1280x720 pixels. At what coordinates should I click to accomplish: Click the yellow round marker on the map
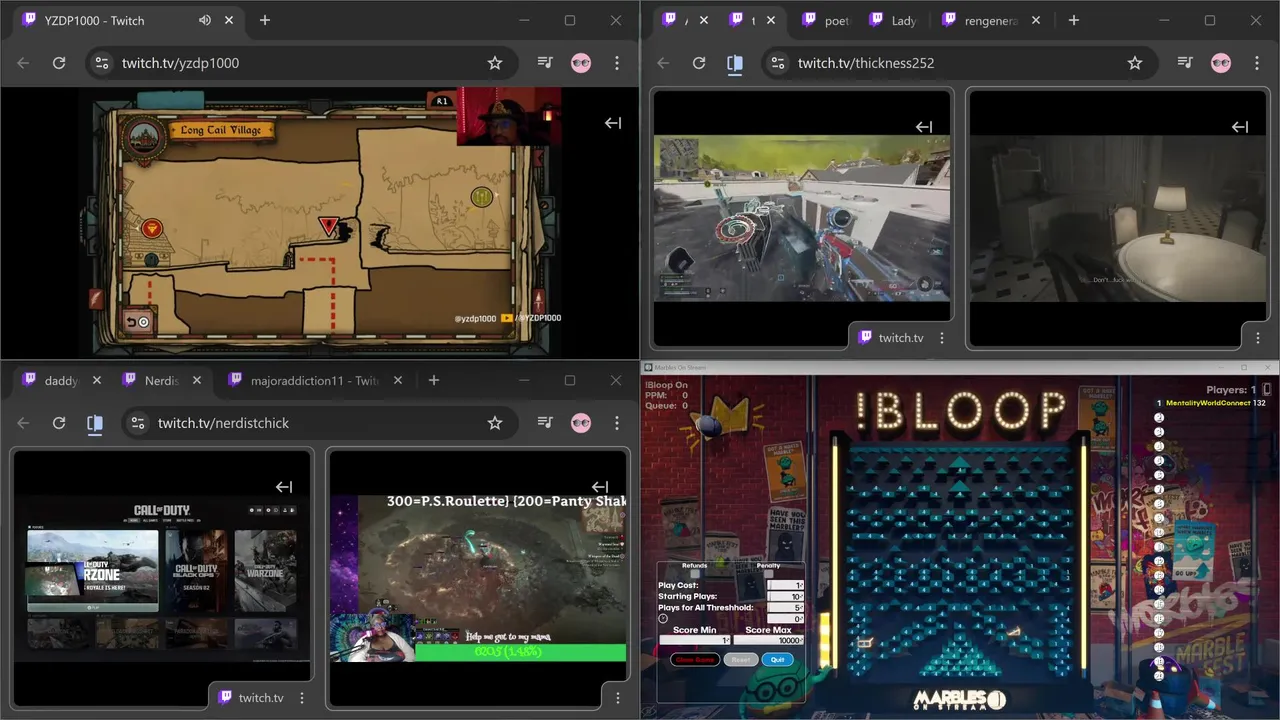482,197
